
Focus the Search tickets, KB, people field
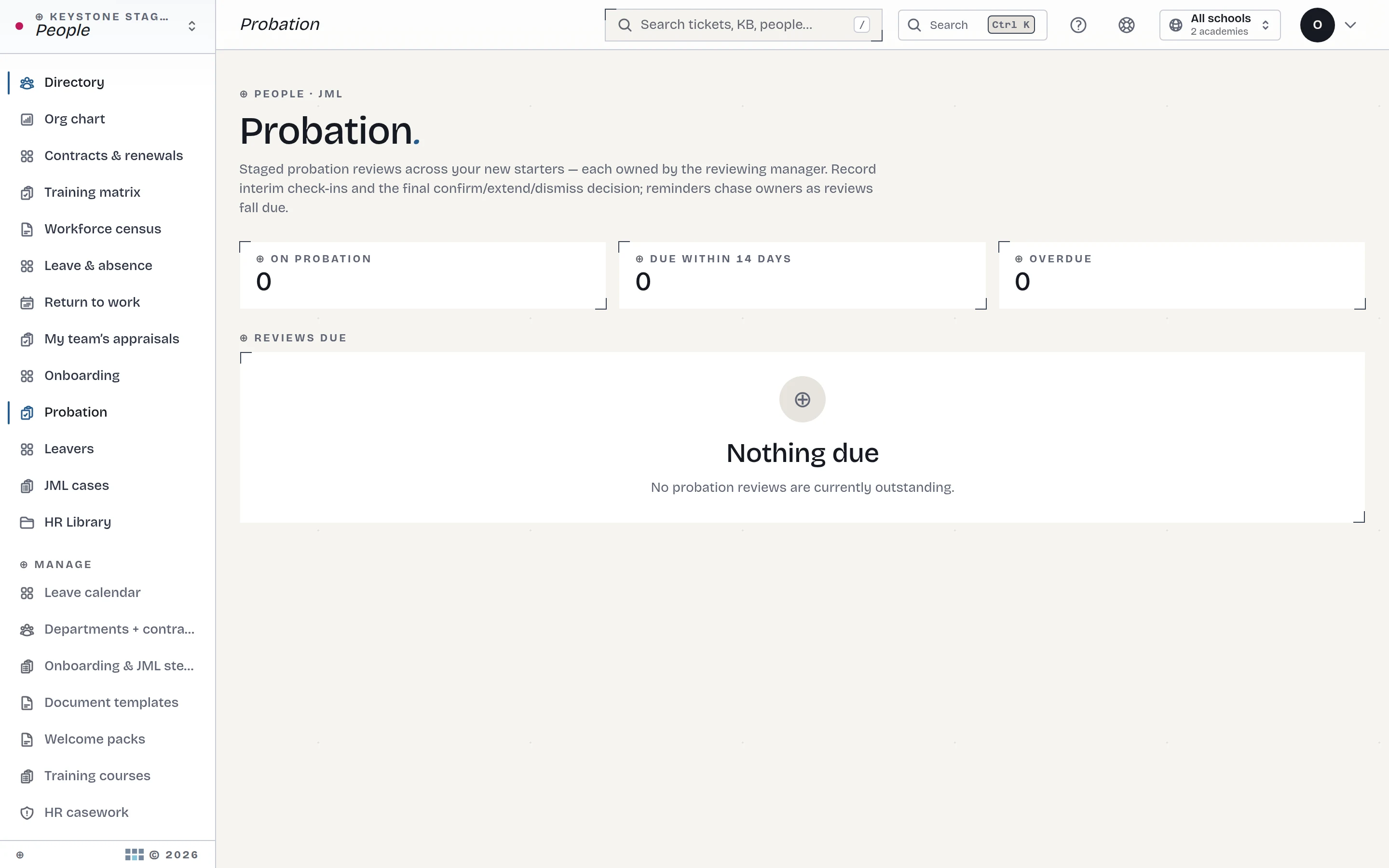743,25
